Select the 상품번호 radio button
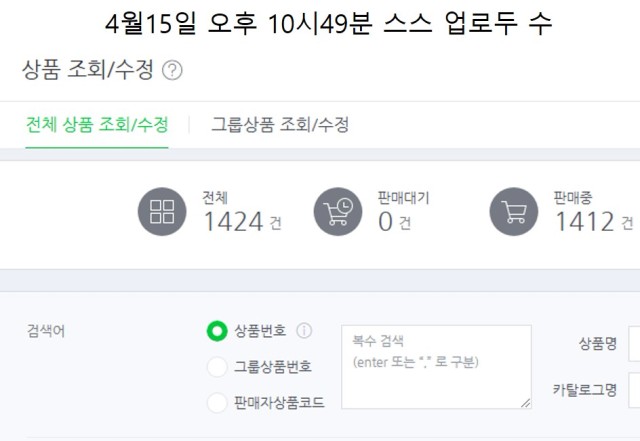Image resolution: width=640 pixels, height=441 pixels. point(217,331)
